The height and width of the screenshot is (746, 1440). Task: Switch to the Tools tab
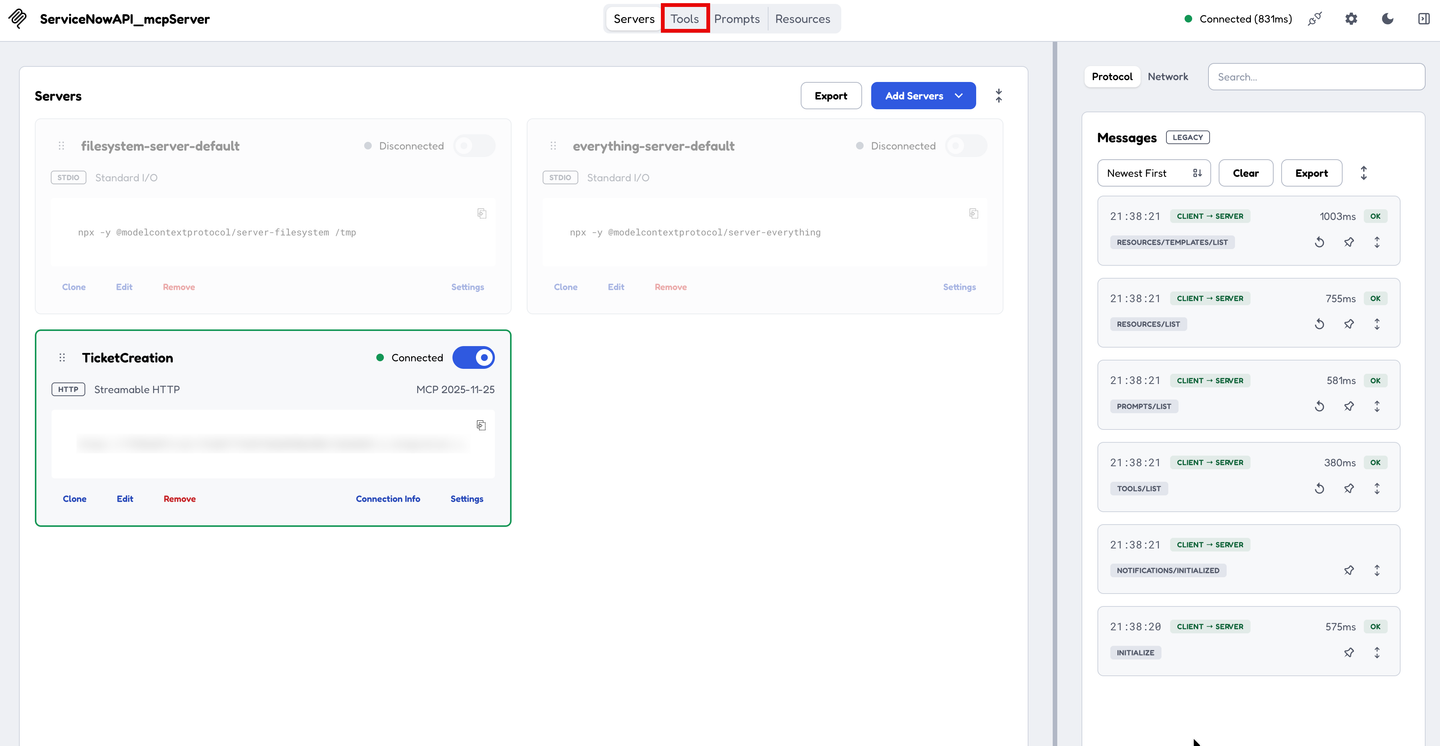pos(685,19)
